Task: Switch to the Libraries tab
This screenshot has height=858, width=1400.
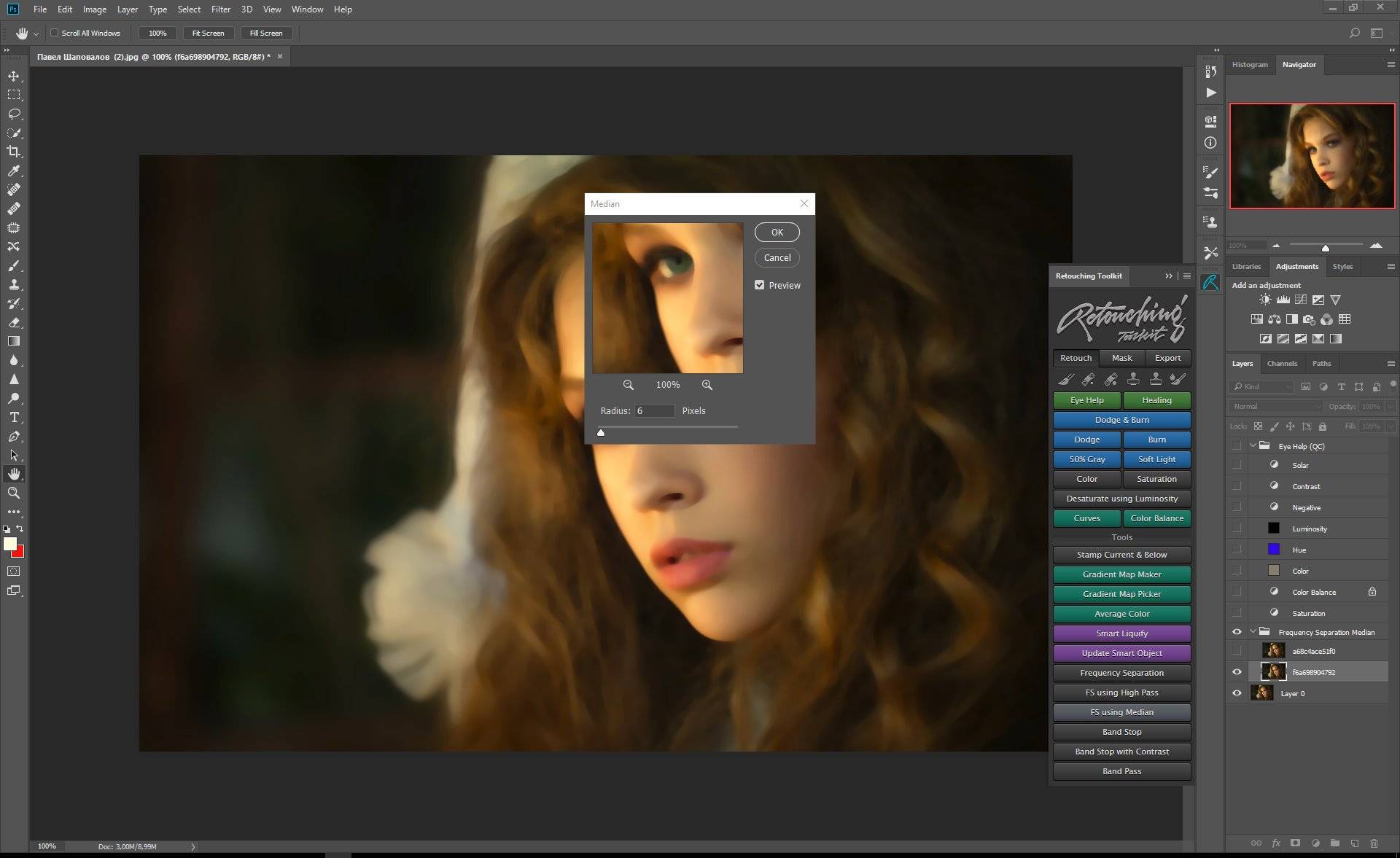Action: point(1246,267)
